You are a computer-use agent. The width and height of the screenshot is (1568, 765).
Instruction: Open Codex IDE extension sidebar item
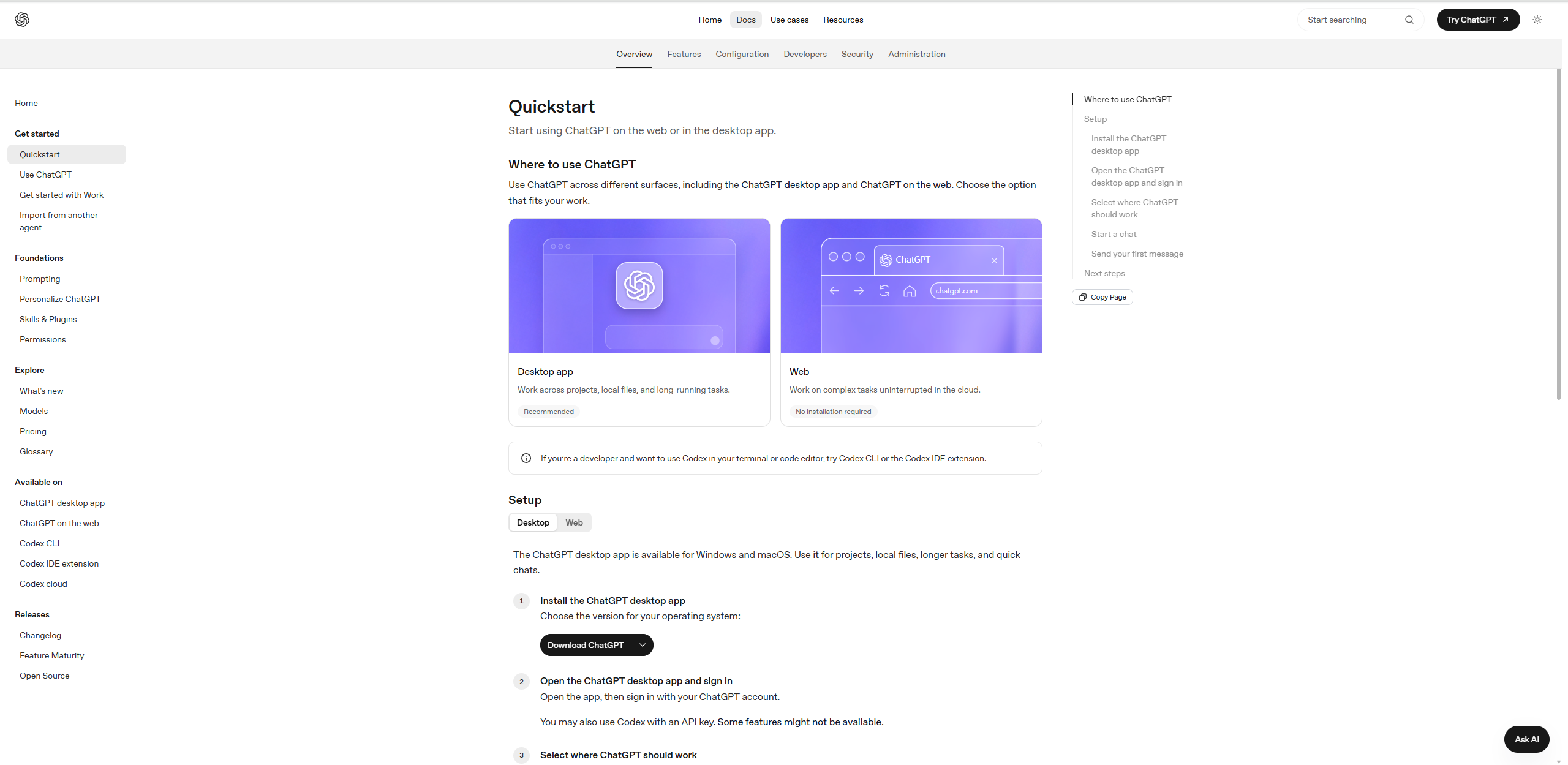59,563
